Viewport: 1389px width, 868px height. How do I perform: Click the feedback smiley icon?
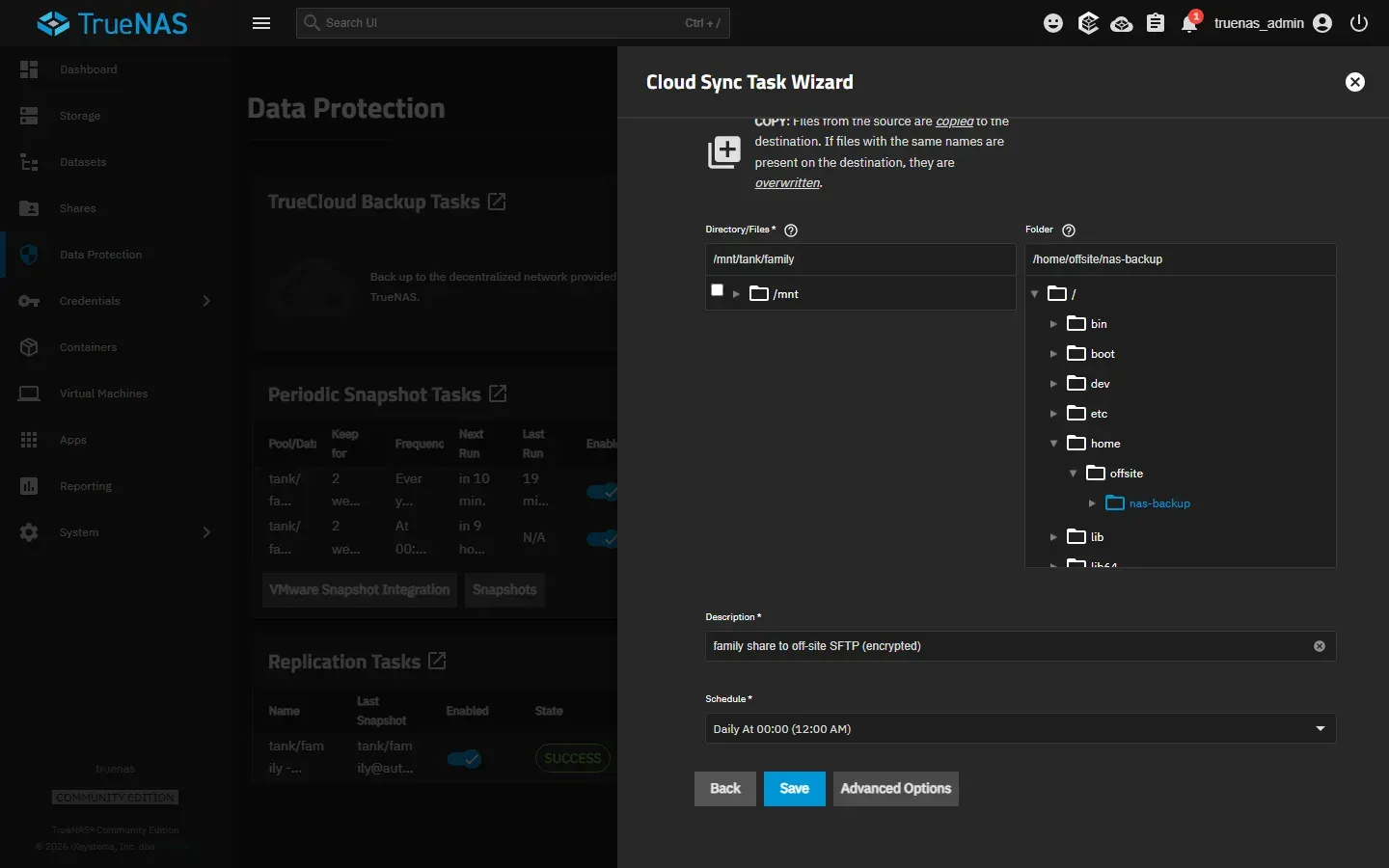[1053, 23]
